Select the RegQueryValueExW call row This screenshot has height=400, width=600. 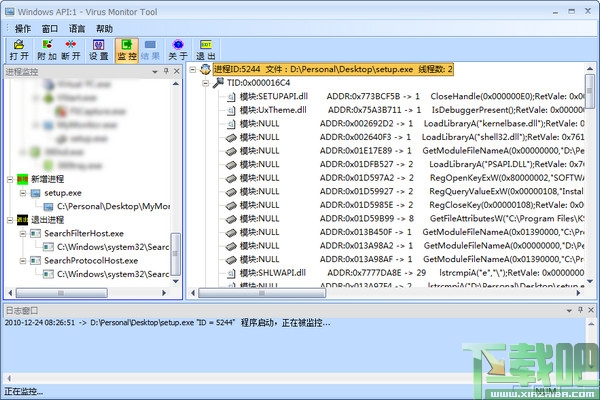tap(411, 191)
